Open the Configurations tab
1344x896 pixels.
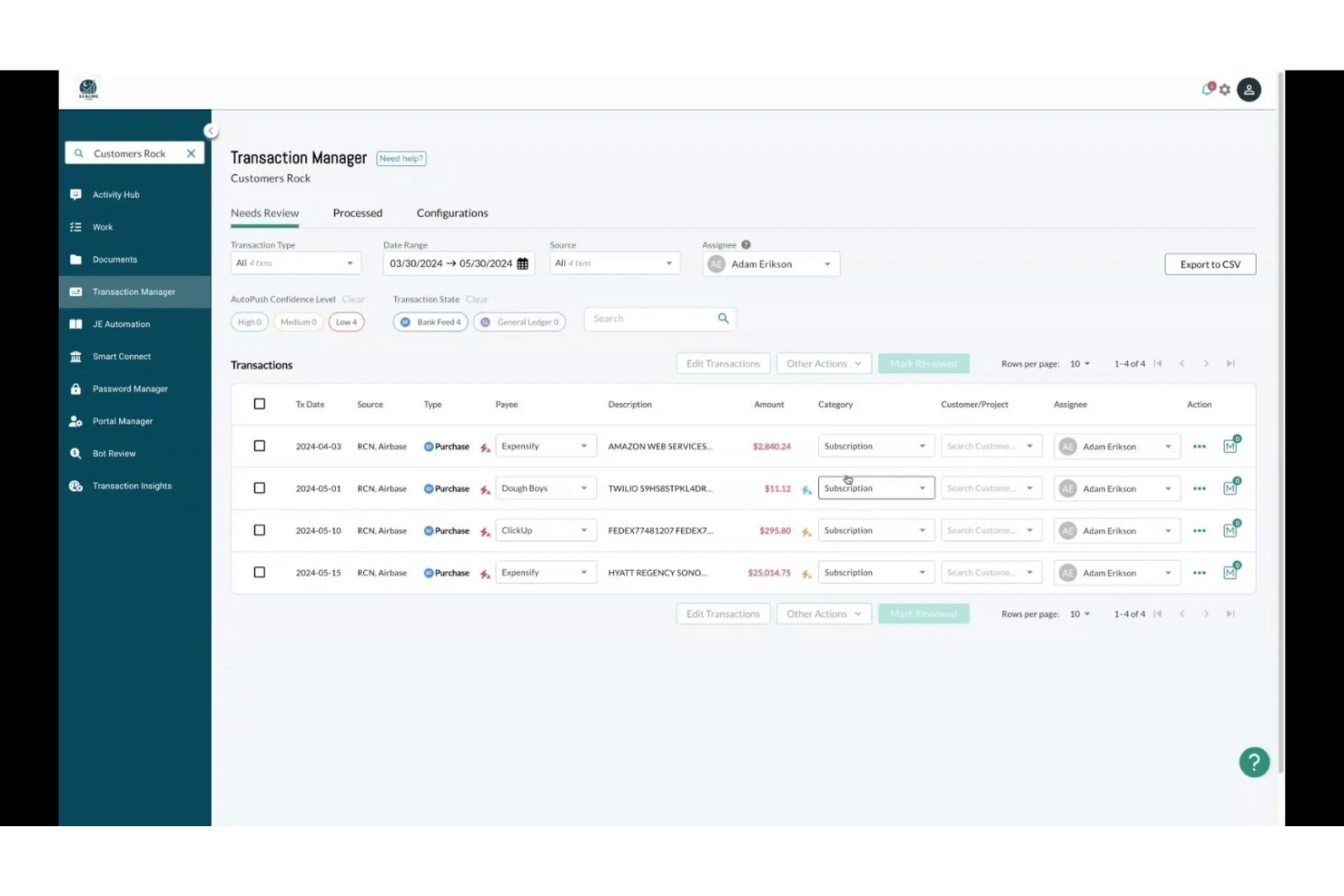point(452,212)
